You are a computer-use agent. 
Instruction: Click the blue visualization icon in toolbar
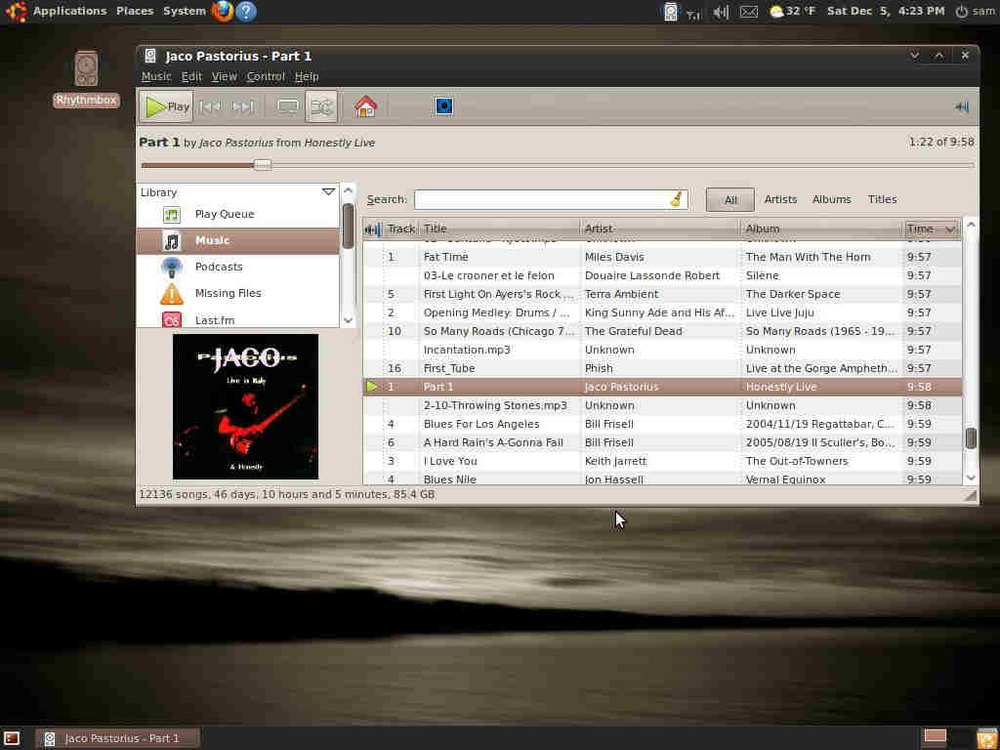pos(444,106)
